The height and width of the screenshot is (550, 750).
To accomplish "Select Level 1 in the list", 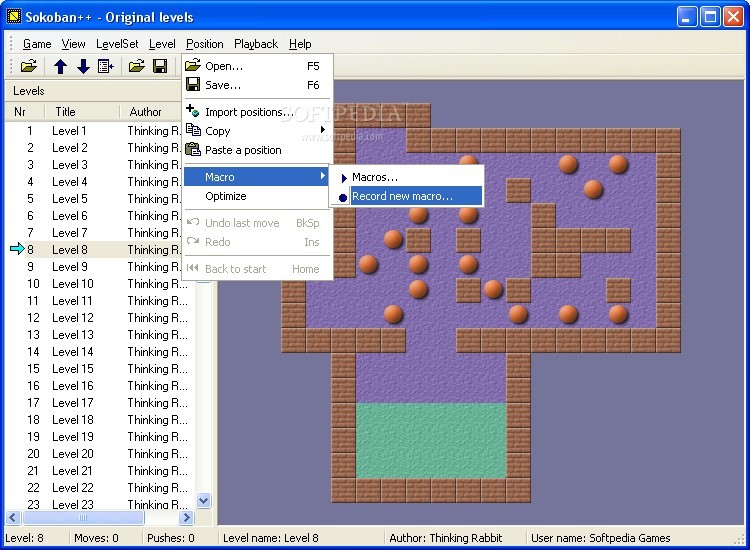I will coord(94,131).
